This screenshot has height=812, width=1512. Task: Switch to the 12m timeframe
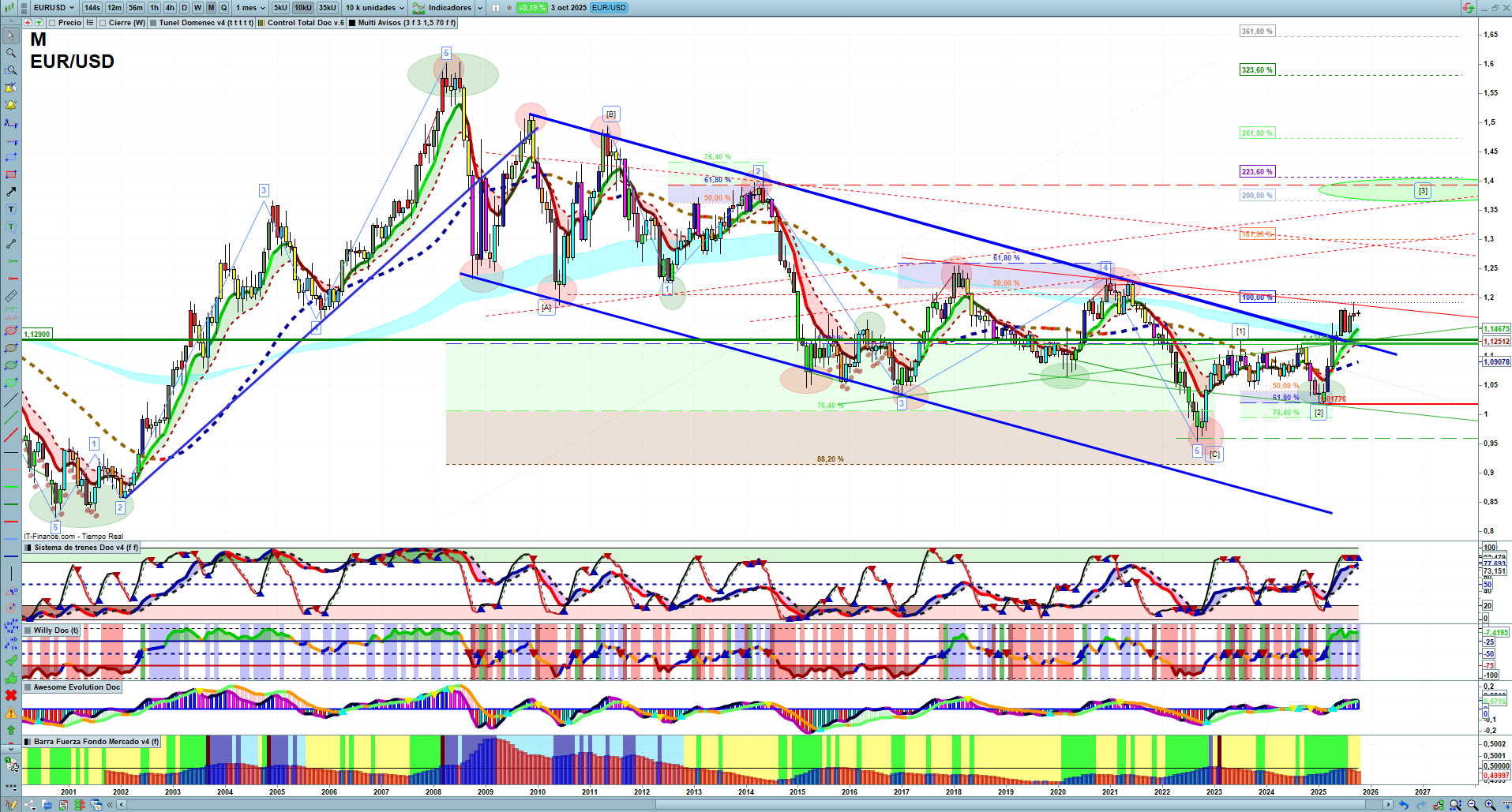(x=115, y=8)
